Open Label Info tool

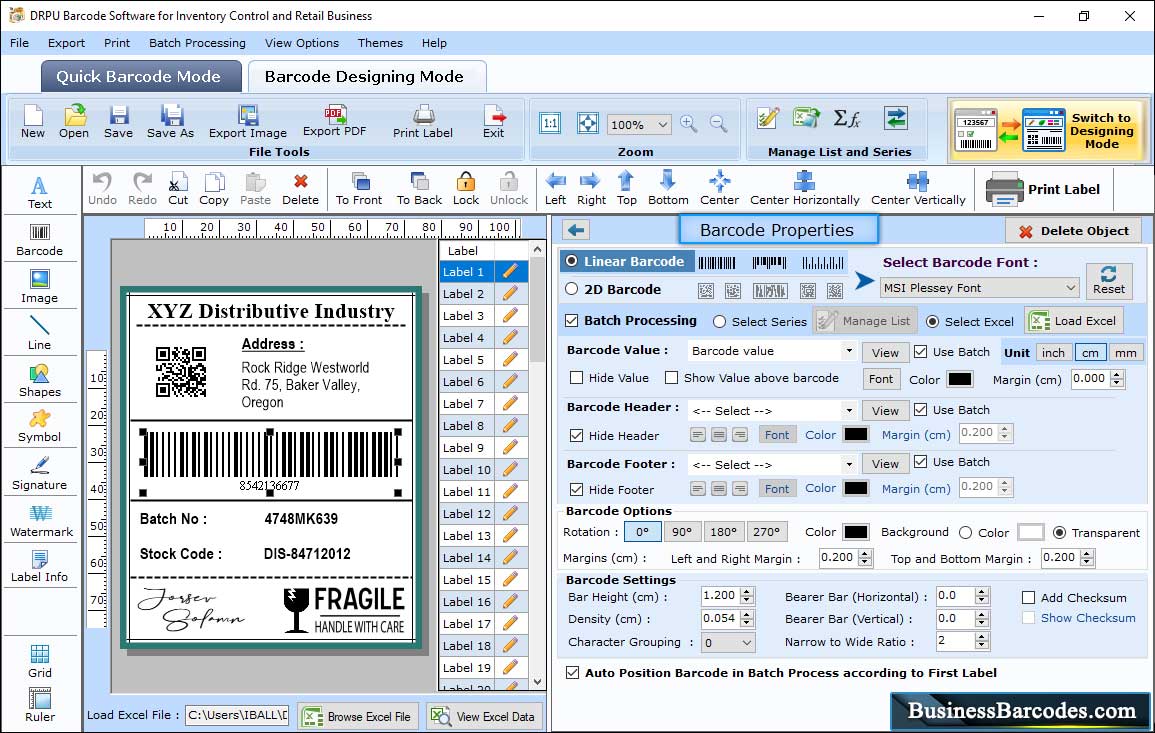(x=40, y=567)
